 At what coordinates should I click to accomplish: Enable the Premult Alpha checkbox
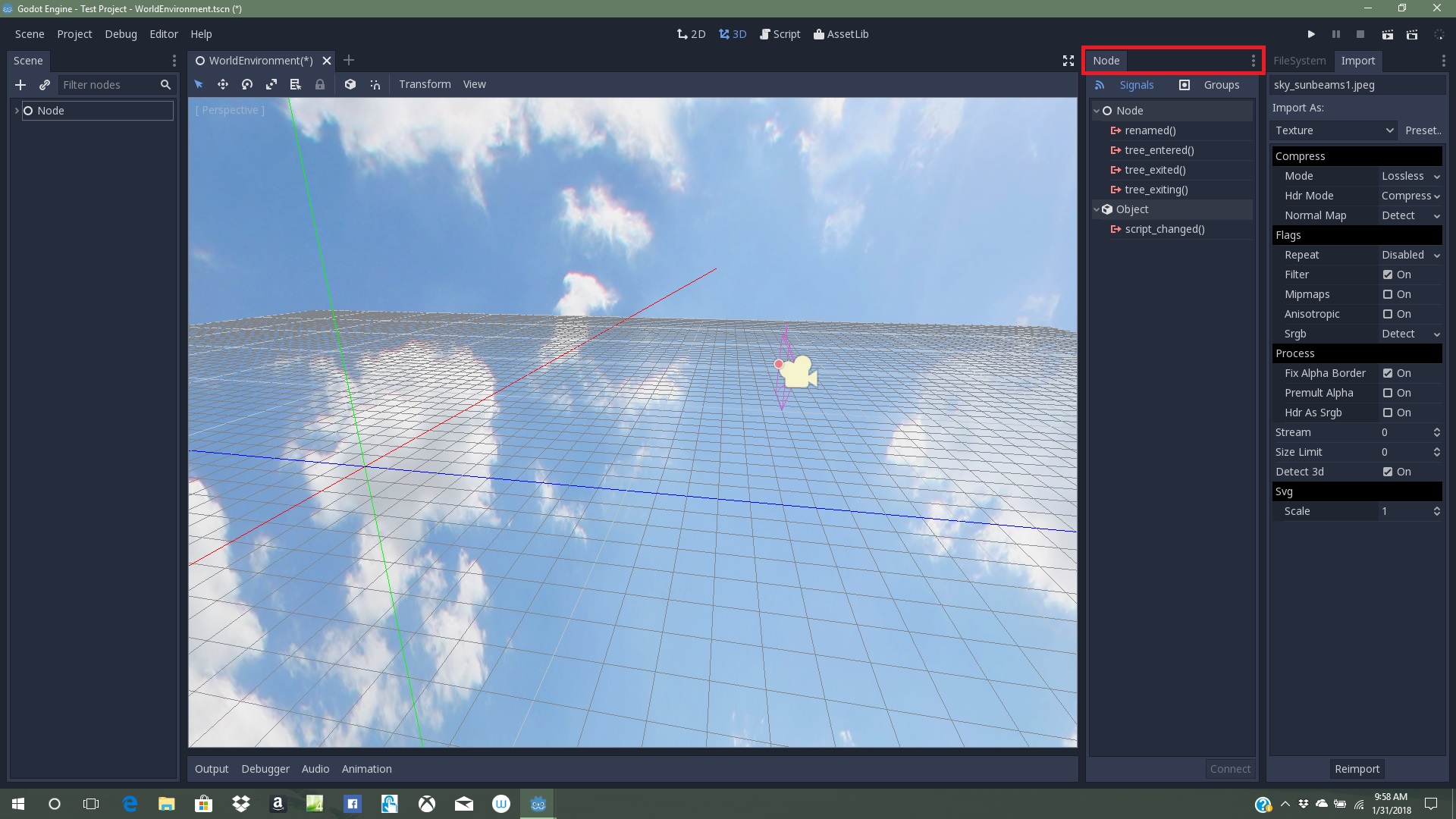point(1388,393)
